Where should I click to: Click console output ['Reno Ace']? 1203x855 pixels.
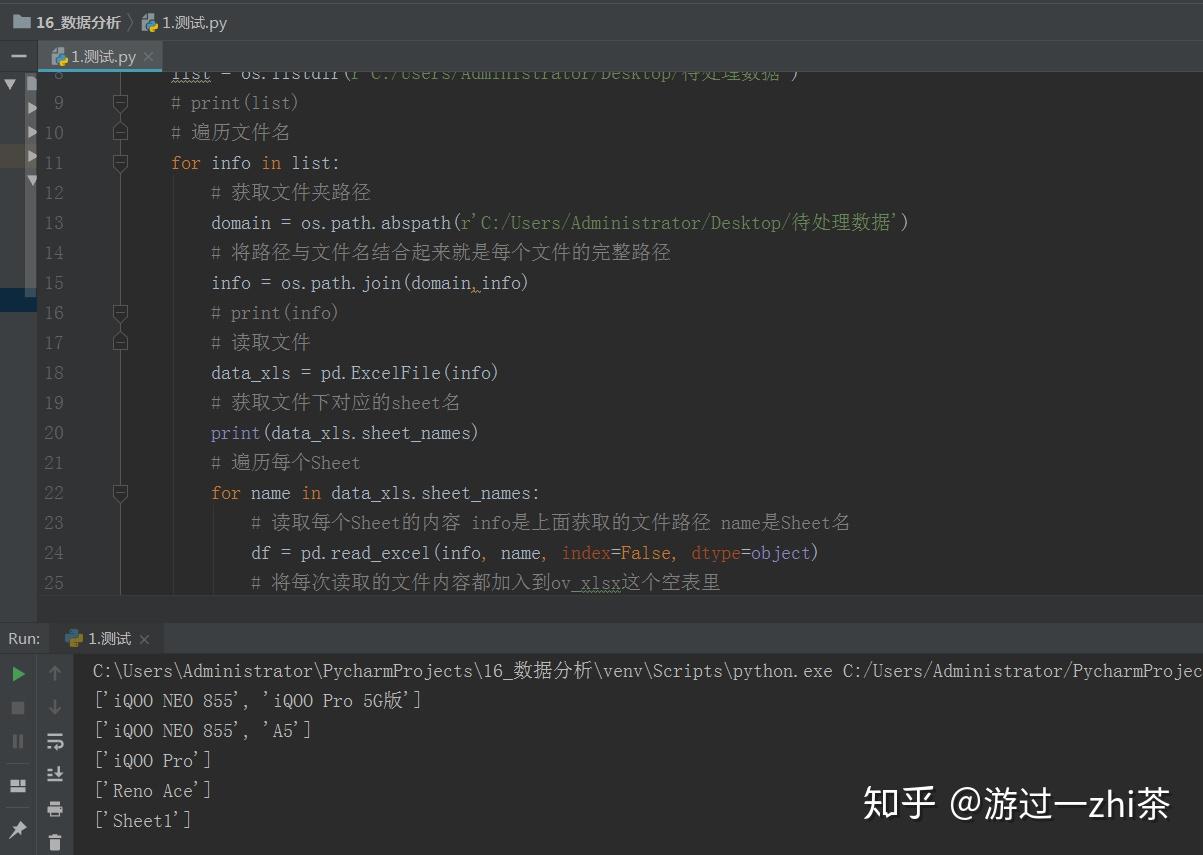(x=152, y=791)
